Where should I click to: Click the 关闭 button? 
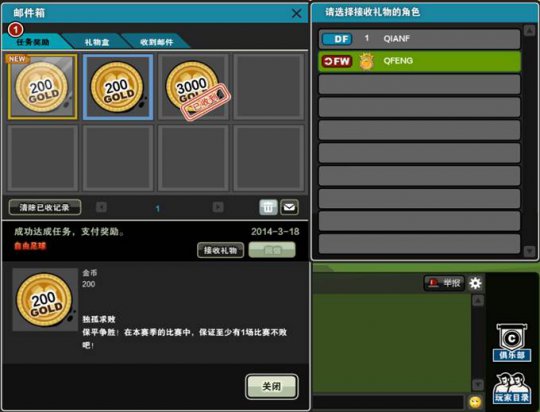272,387
